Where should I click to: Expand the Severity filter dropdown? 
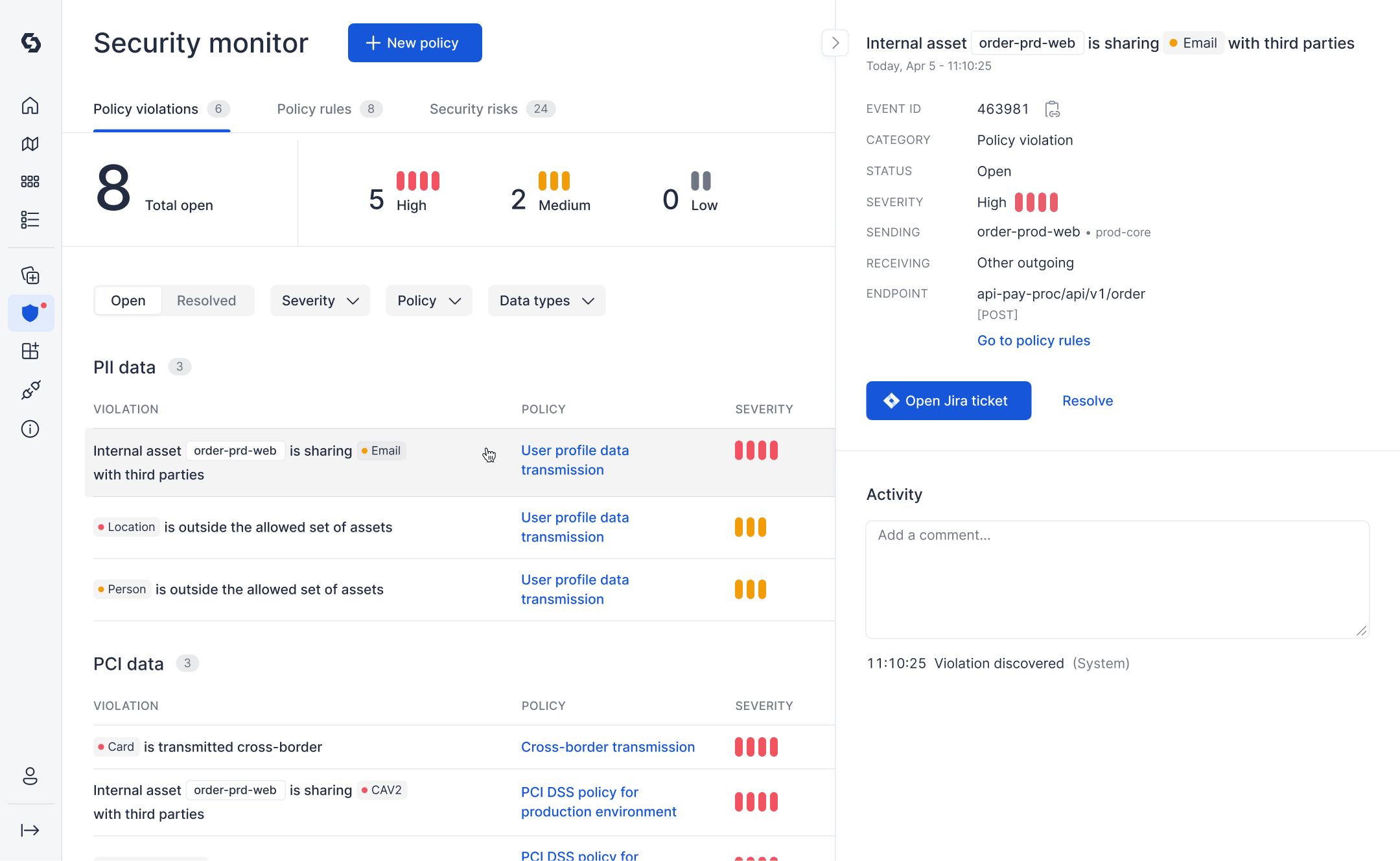[x=320, y=301]
